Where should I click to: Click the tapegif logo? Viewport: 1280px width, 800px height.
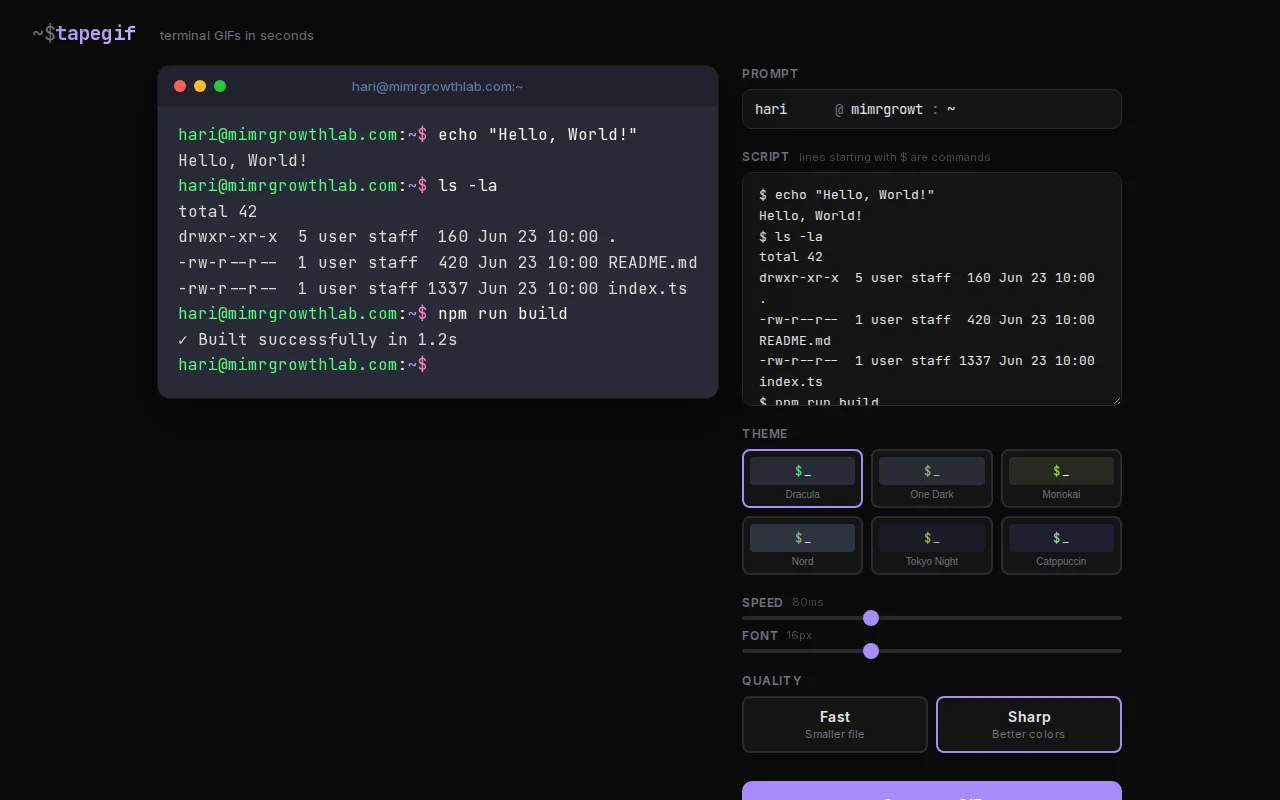tap(84, 34)
